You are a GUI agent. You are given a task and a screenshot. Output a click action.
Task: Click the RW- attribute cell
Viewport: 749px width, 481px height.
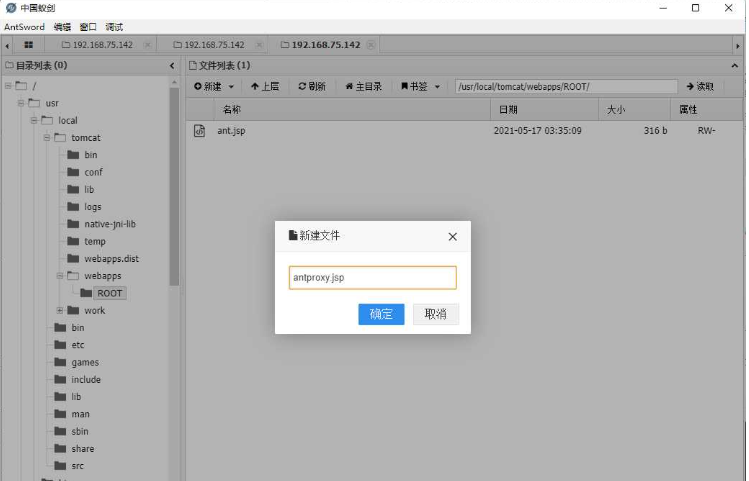pyautogui.click(x=706, y=130)
